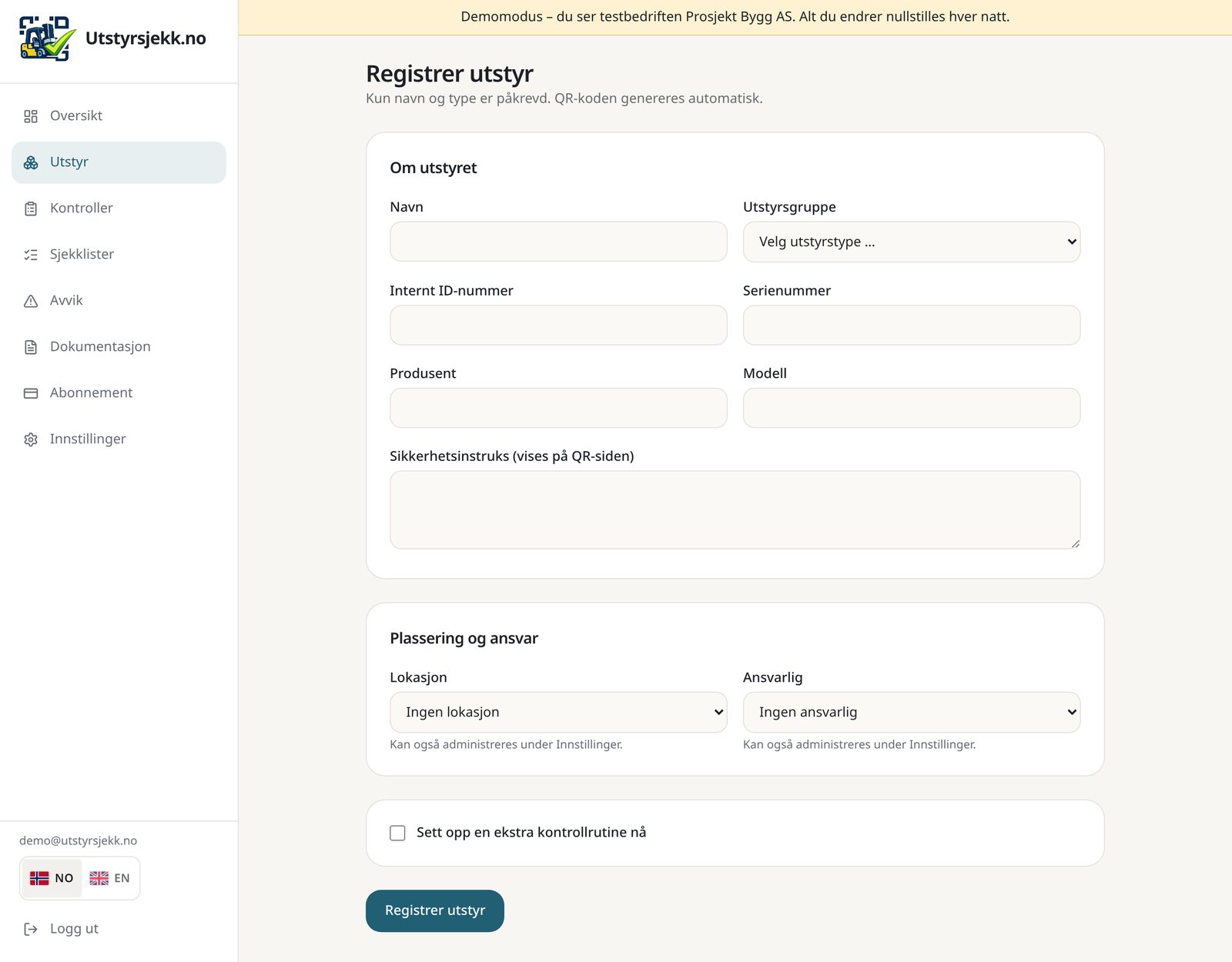This screenshot has height=962, width=1232.
Task: Switch language to EN
Action: 110,878
